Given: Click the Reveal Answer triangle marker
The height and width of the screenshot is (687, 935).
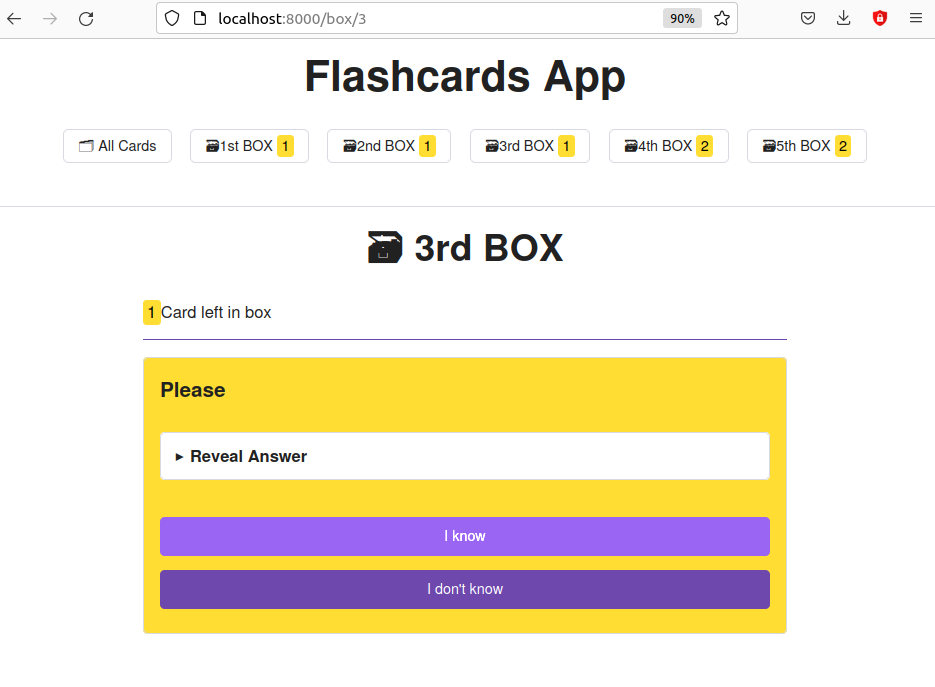Looking at the screenshot, I should click(x=177, y=455).
